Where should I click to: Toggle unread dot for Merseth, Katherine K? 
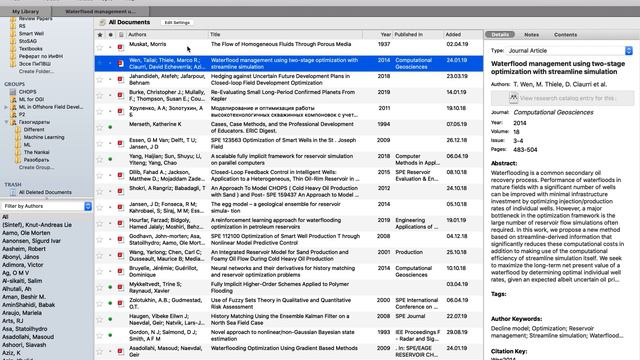point(110,127)
